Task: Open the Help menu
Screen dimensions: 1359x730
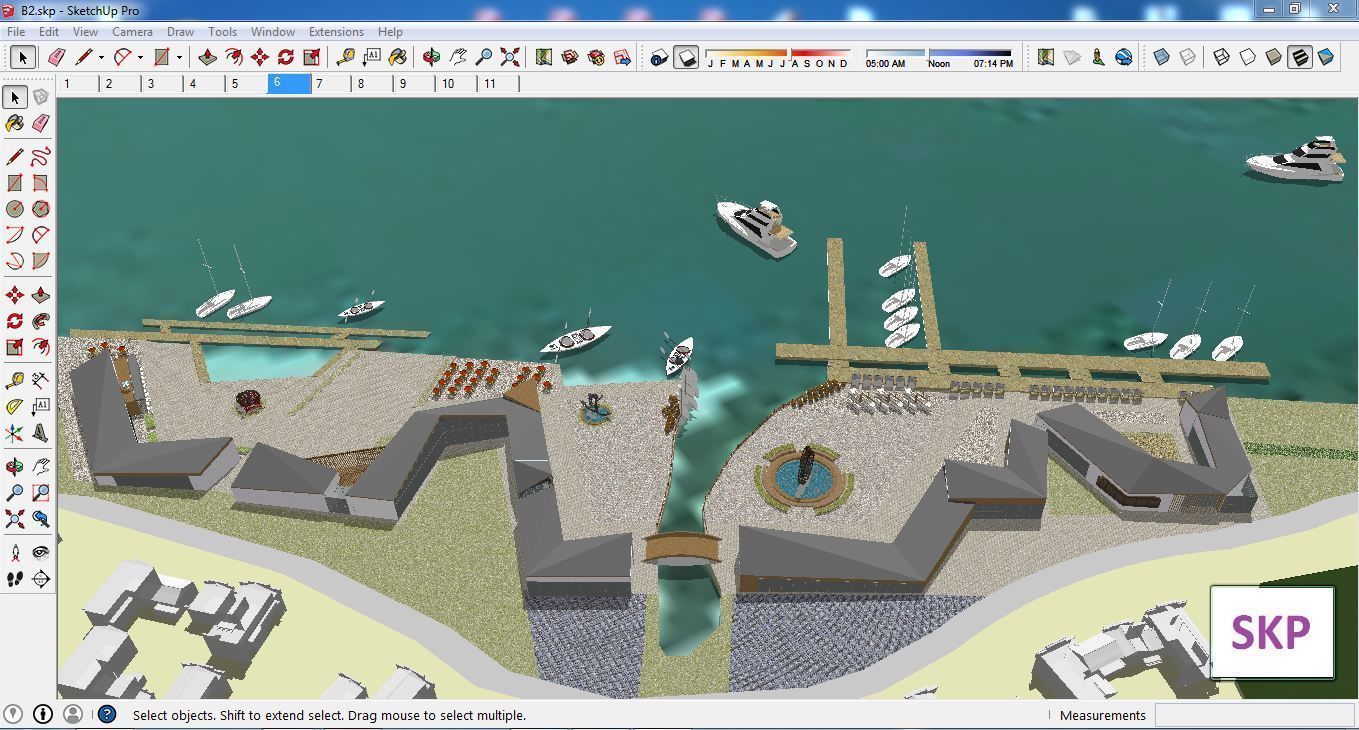Action: point(390,32)
